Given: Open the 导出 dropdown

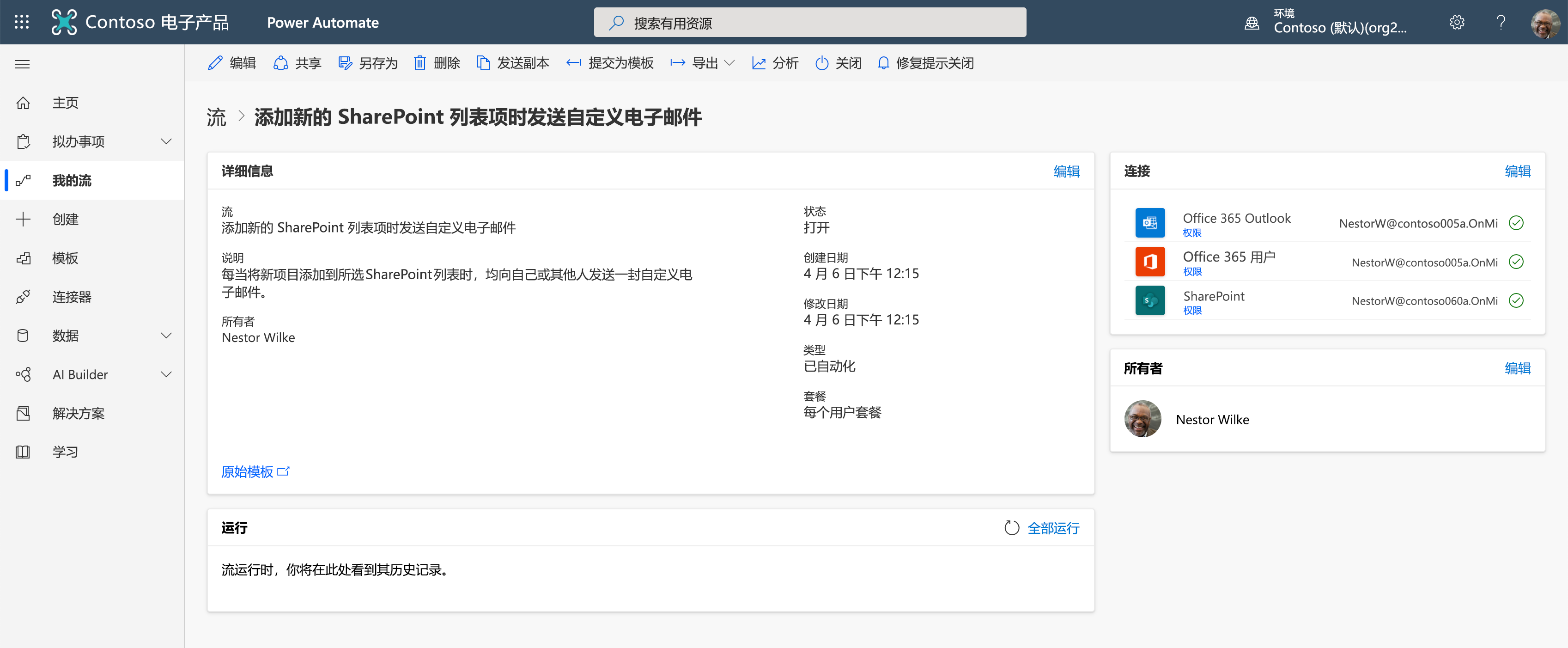Looking at the screenshot, I should pos(702,63).
